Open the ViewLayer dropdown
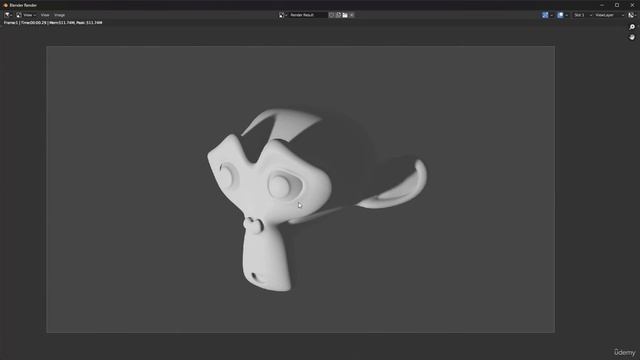The height and width of the screenshot is (360, 640). [x=609, y=15]
